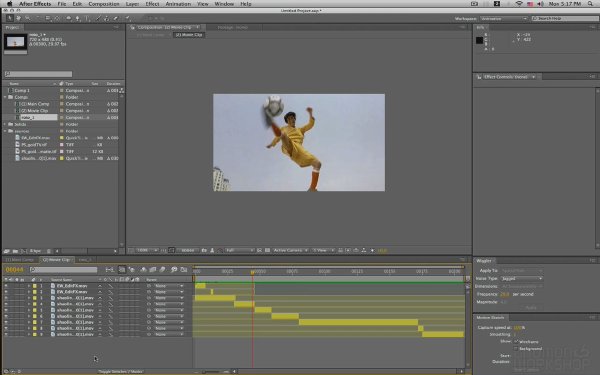Open the Composition menu

click(x=104, y=4)
